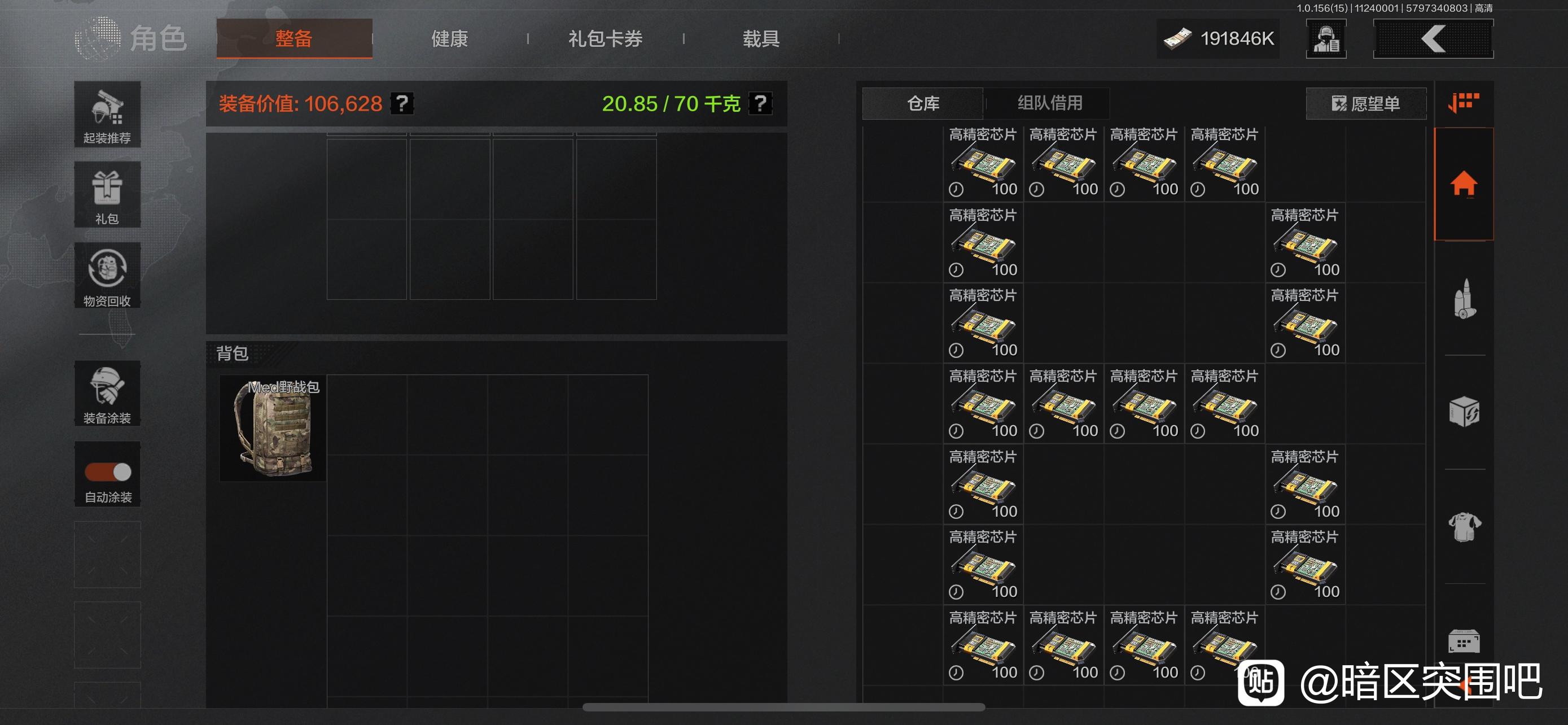Image resolution: width=1568 pixels, height=725 pixels.
Task: Open the 起装推荐 loadout recommendation icon
Action: coord(107,115)
